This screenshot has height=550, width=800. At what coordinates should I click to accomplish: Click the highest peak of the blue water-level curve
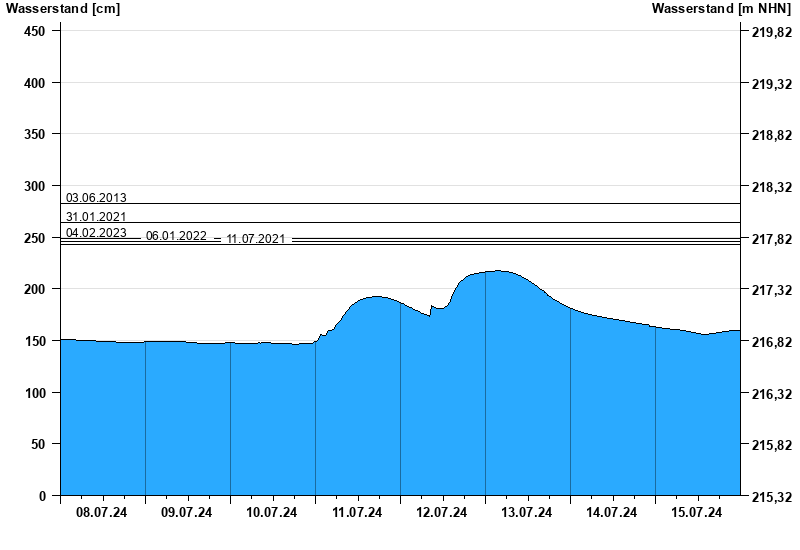tap(500, 271)
